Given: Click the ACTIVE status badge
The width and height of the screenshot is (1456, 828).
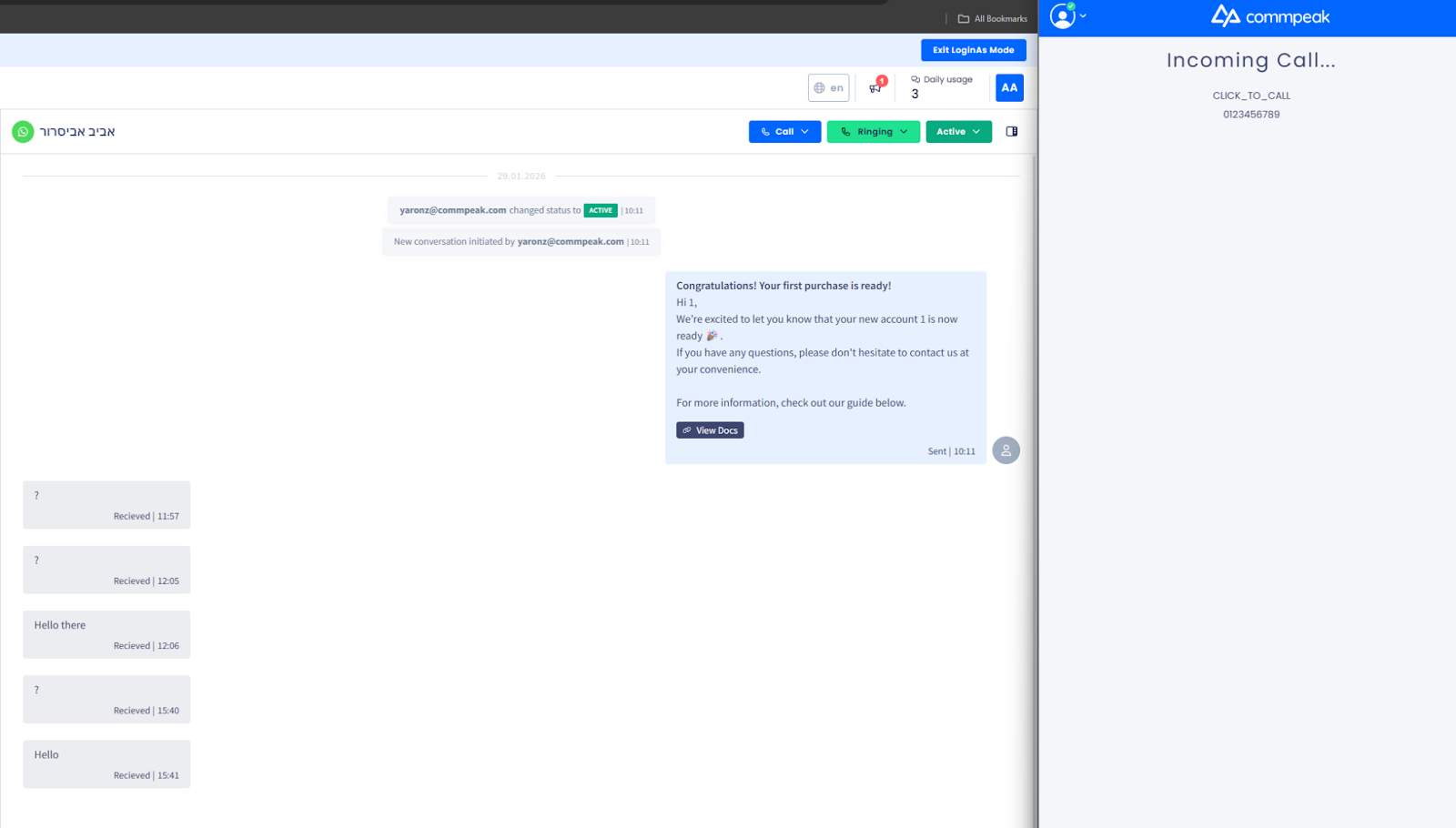Looking at the screenshot, I should 601,210.
